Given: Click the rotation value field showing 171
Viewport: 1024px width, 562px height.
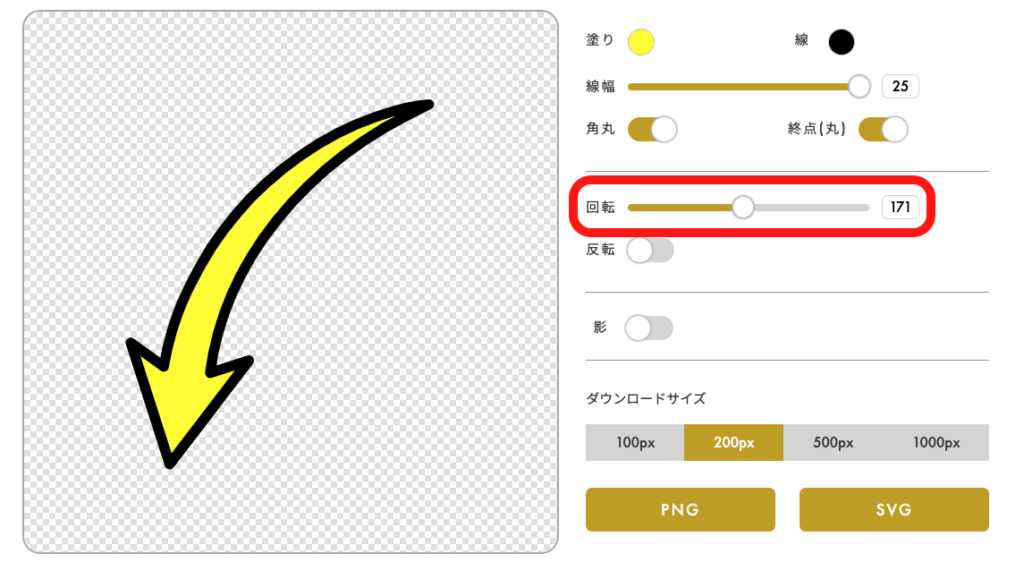Looking at the screenshot, I should click(x=900, y=207).
